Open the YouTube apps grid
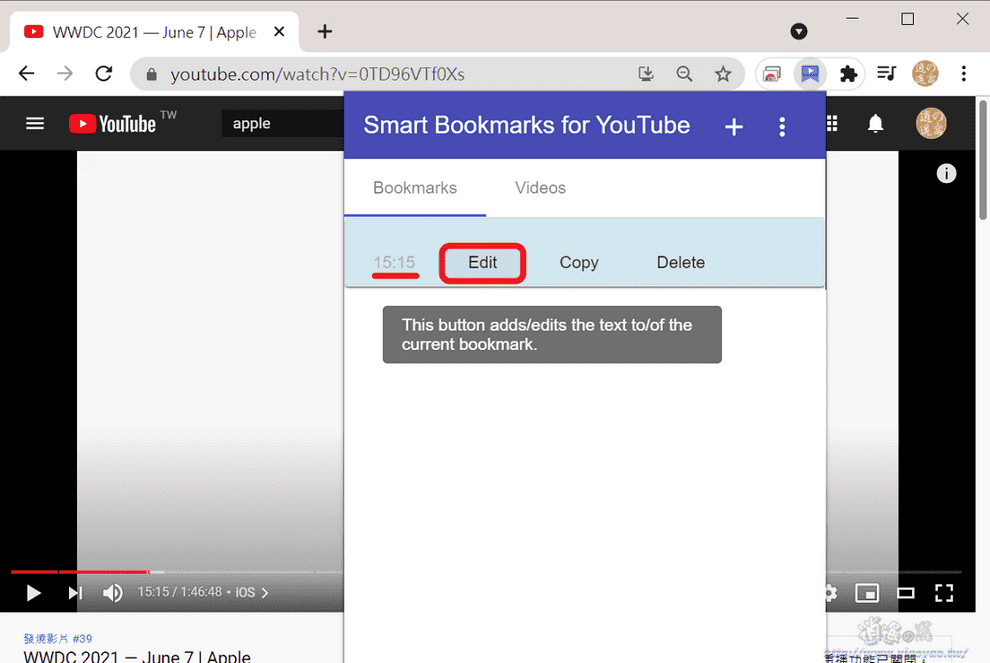Viewport: 990px width, 663px height. [831, 123]
